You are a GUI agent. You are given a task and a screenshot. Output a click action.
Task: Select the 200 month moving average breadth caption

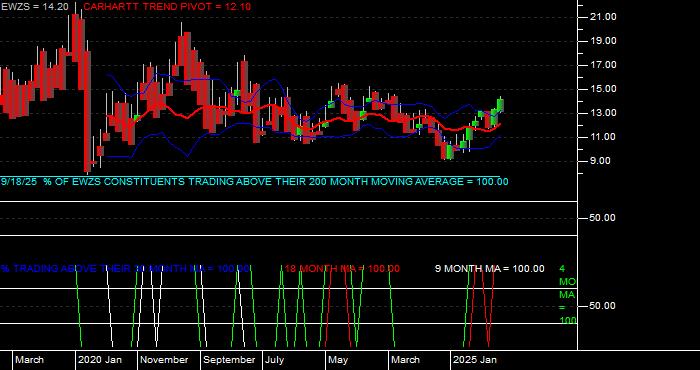(254, 182)
